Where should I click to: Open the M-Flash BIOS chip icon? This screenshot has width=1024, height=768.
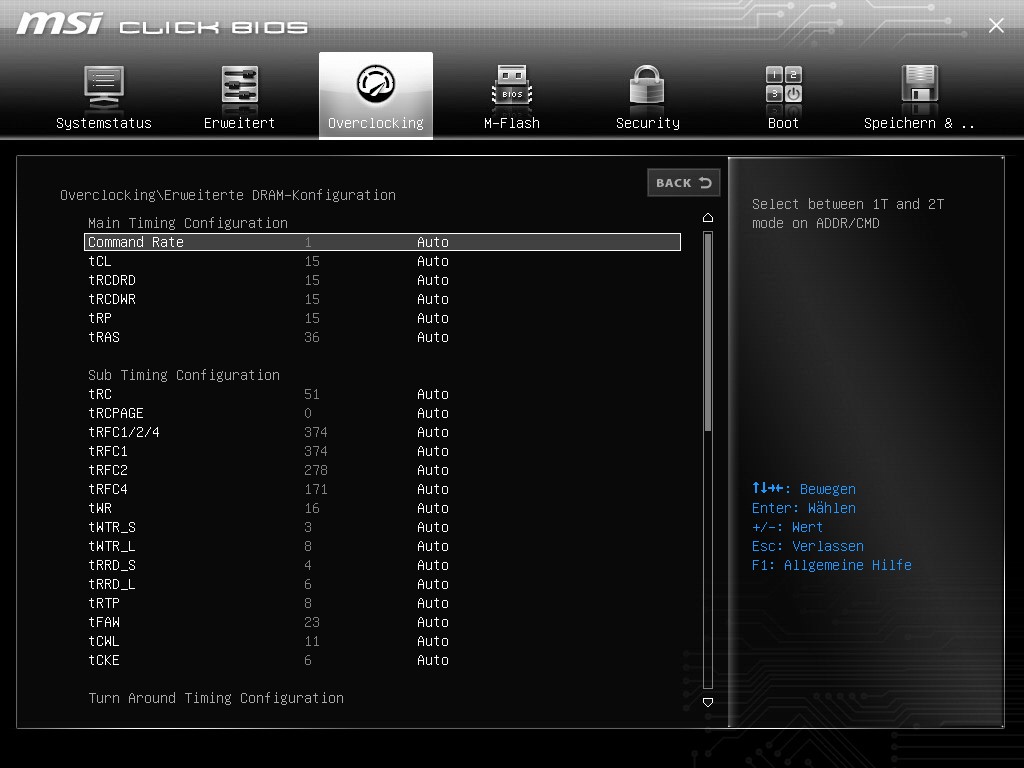(x=512, y=86)
